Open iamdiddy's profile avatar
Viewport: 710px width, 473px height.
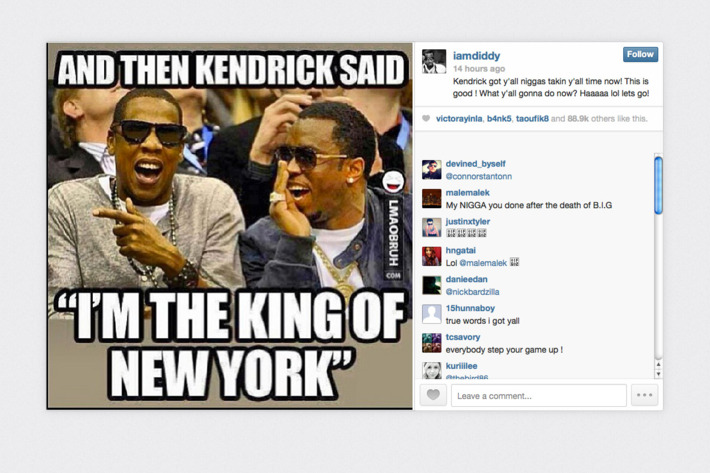click(434, 61)
